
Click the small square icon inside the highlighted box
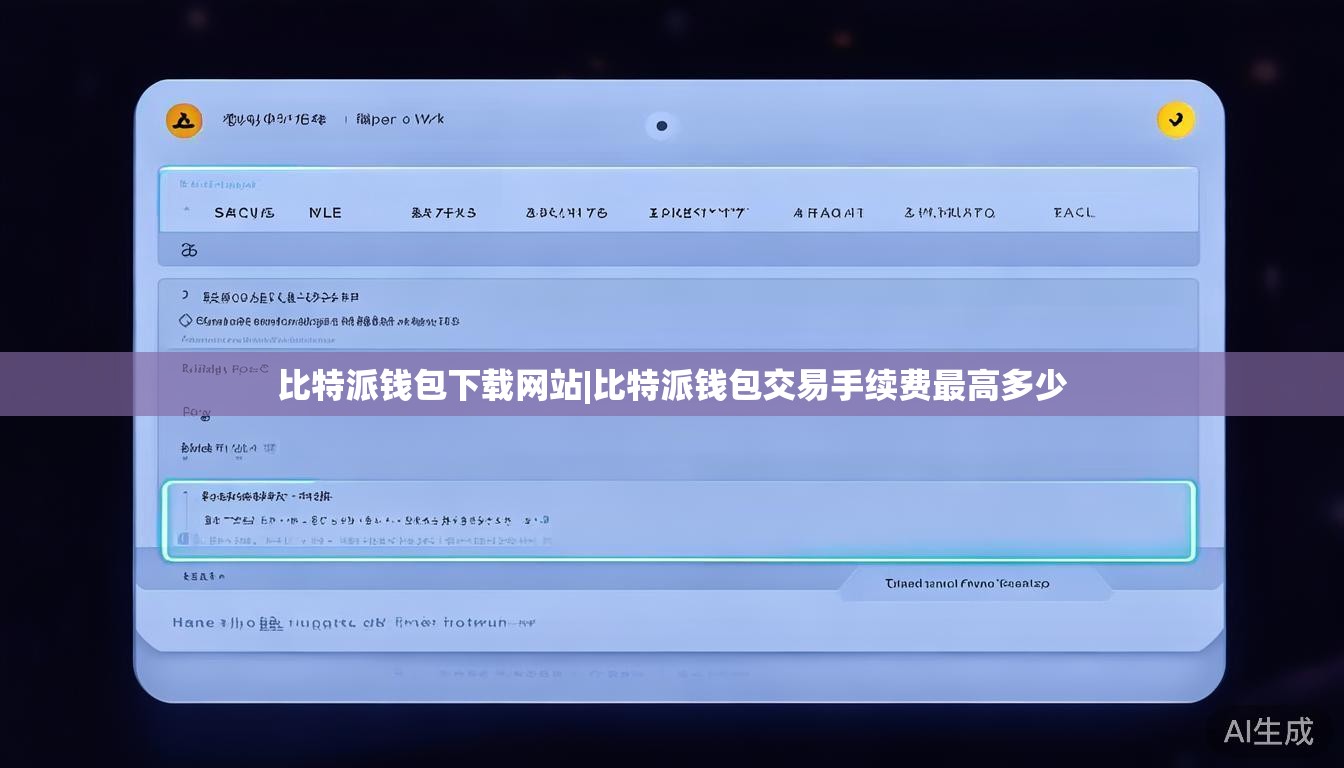[x=185, y=541]
